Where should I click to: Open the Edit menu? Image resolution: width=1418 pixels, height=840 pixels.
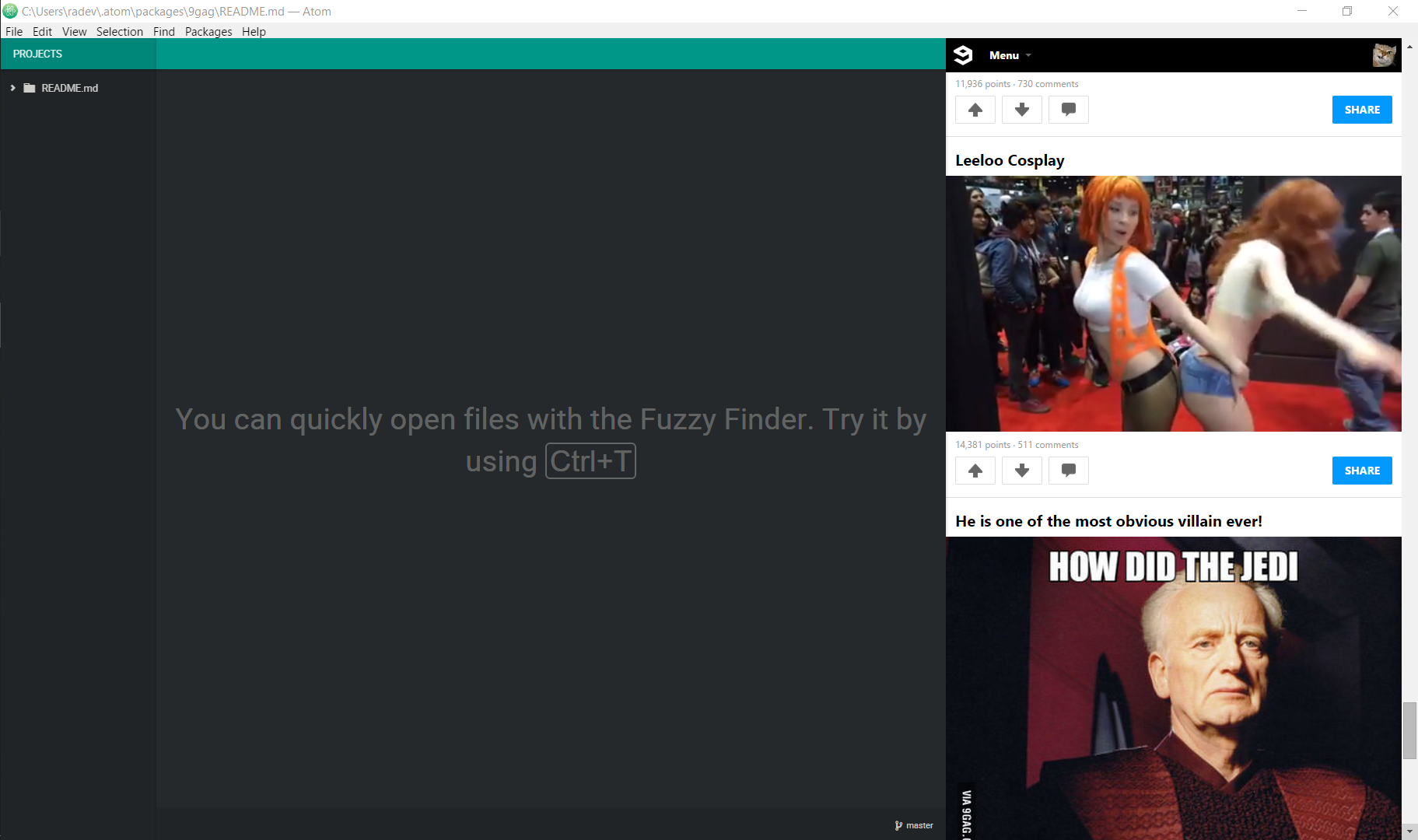tap(42, 31)
